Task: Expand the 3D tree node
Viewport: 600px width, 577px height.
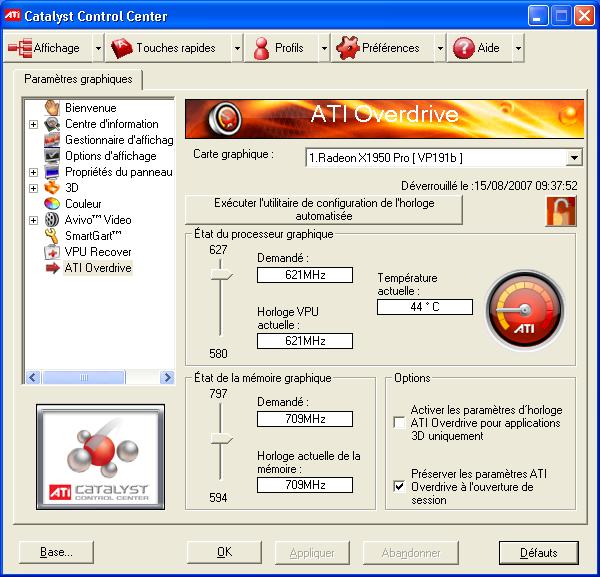Action: [33, 188]
